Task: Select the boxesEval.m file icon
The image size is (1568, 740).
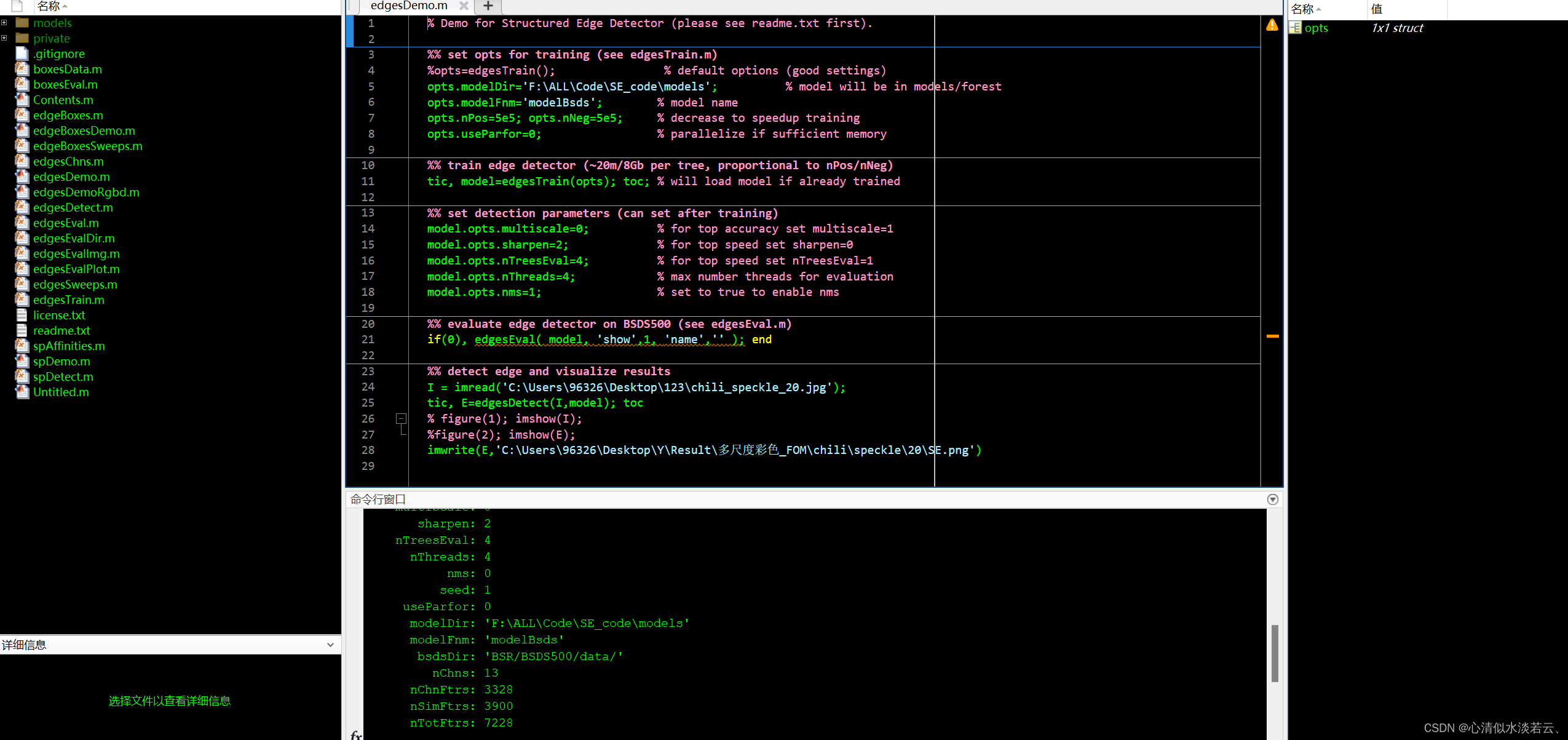Action: 22,84
